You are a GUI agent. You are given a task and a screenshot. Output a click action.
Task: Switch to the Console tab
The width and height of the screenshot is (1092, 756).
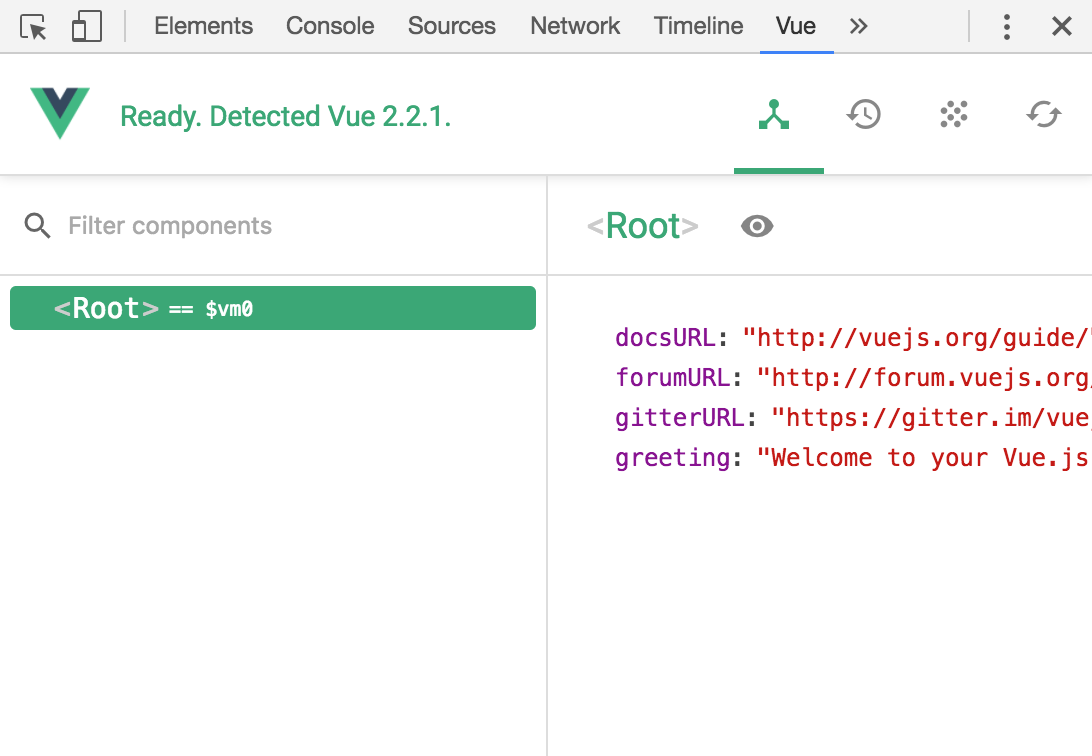(330, 26)
